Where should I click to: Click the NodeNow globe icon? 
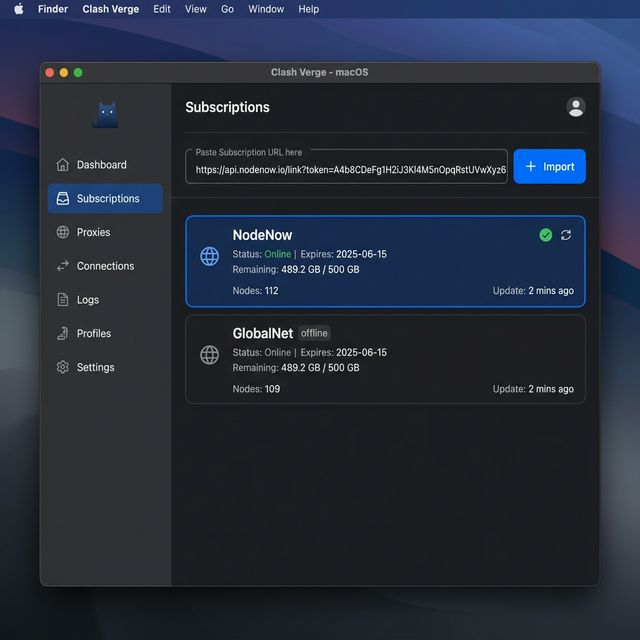(x=210, y=256)
